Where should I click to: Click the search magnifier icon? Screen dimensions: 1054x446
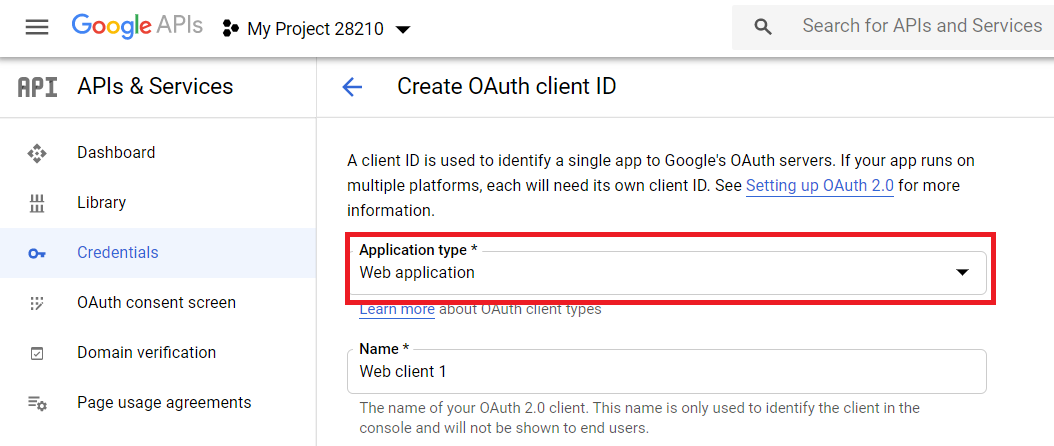[763, 27]
